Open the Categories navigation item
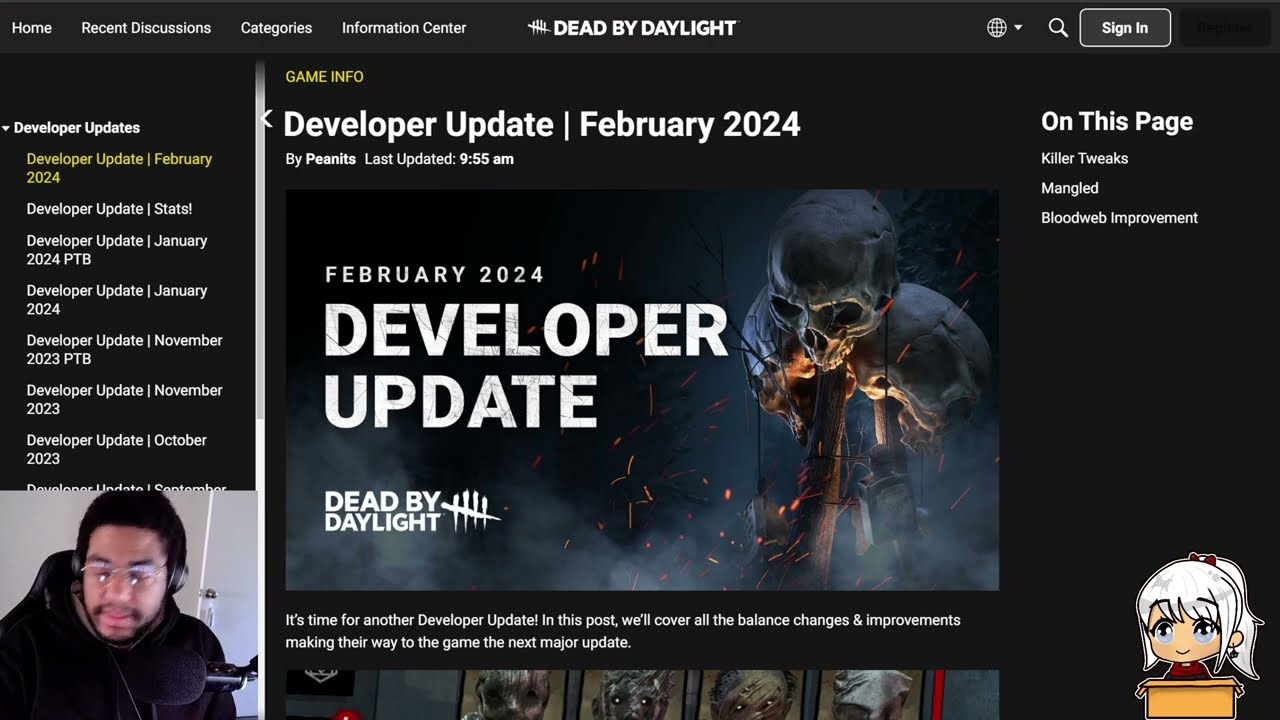The height and width of the screenshot is (720, 1280). [x=276, y=28]
